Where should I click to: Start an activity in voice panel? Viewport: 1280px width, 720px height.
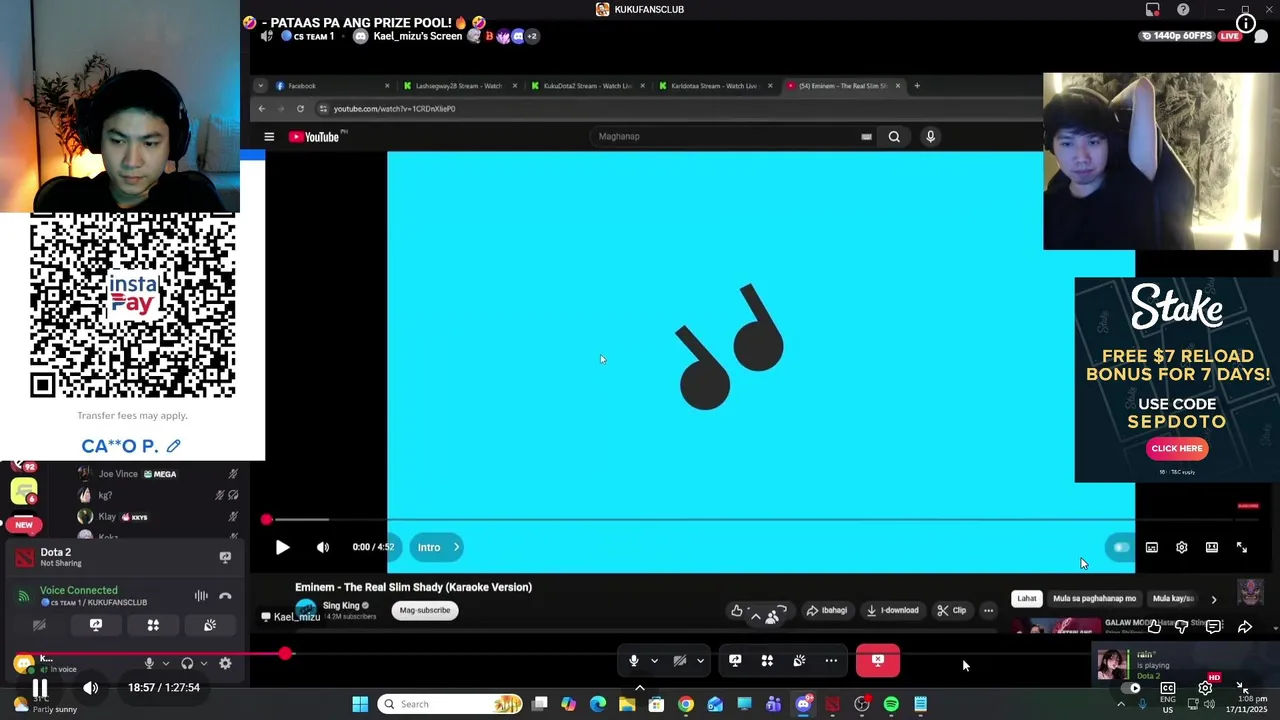tap(153, 625)
